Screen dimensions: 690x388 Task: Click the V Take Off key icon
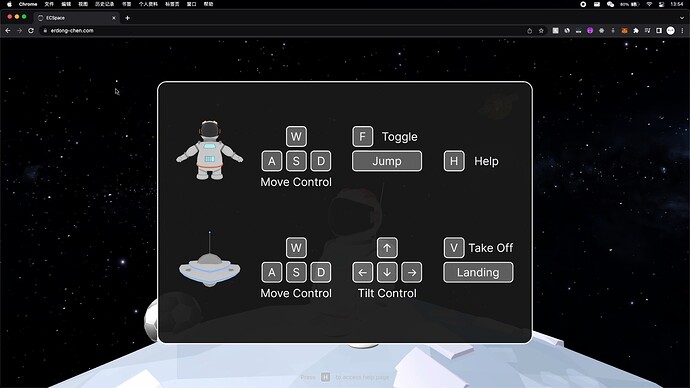454,248
